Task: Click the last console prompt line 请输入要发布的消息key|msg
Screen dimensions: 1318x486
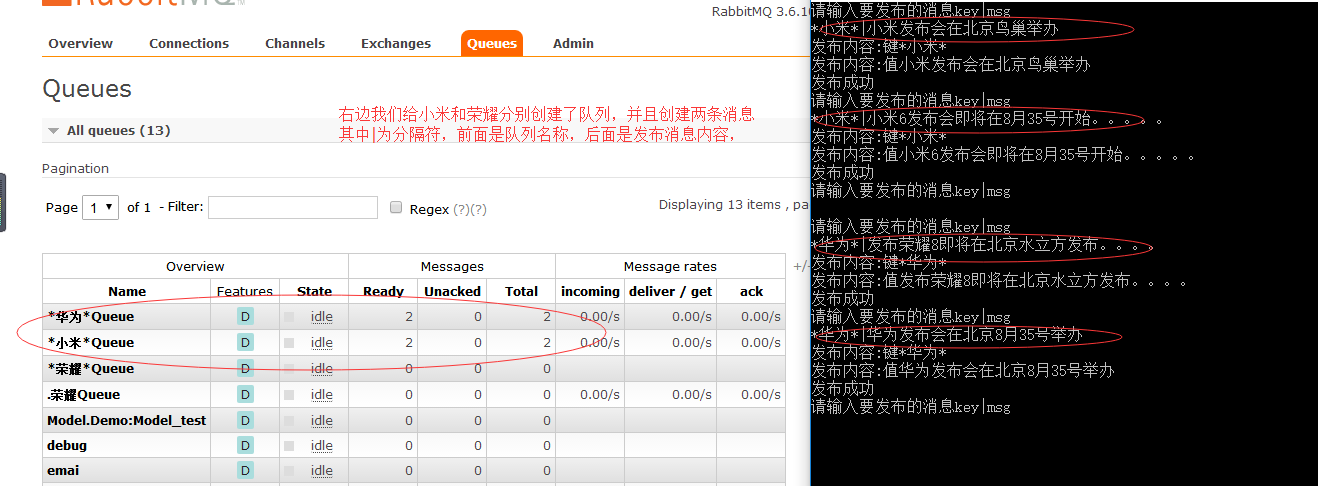Action: coord(911,407)
